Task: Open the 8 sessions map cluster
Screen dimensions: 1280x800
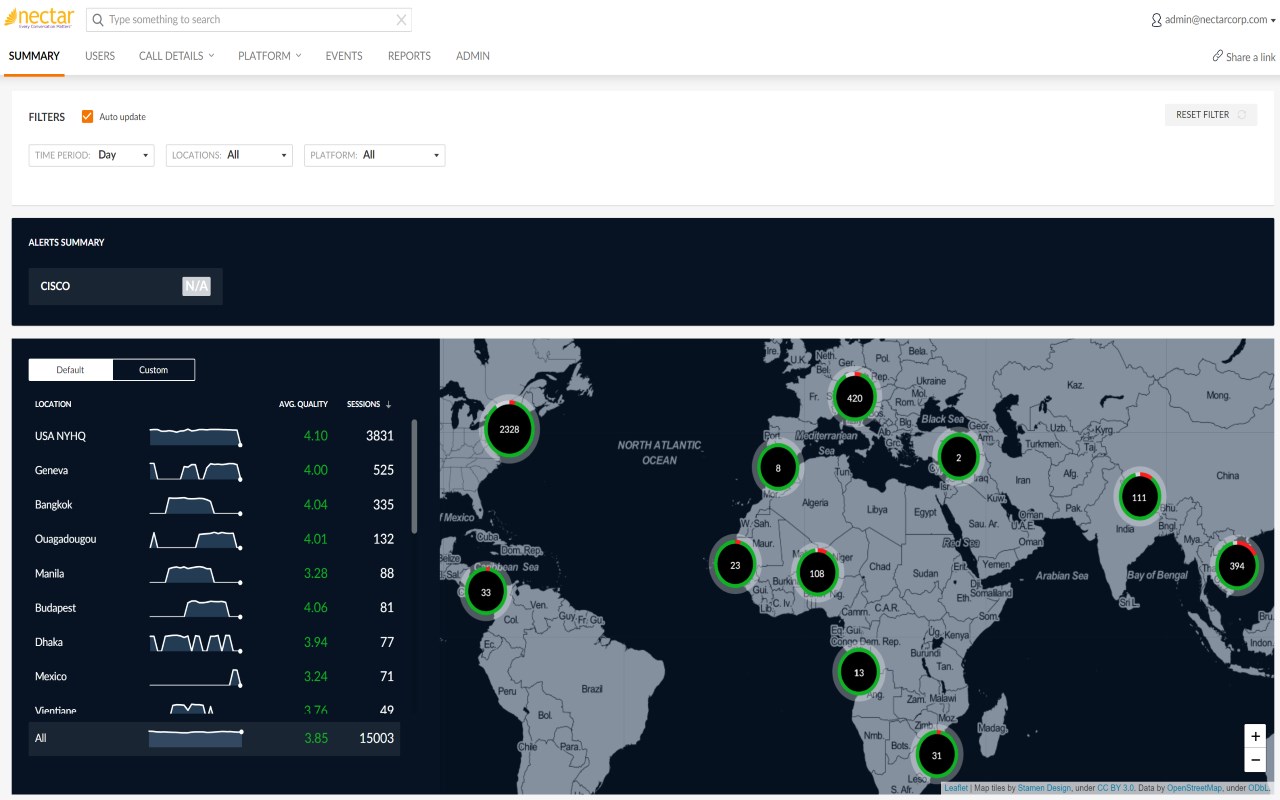Action: pos(778,467)
